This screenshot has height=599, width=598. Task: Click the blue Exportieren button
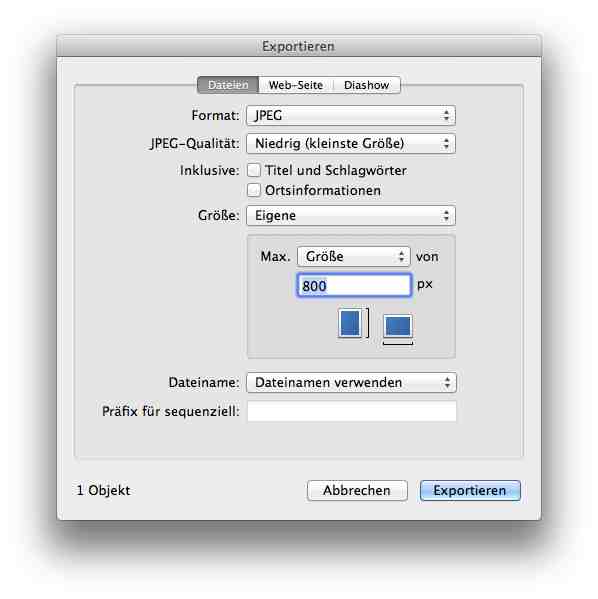coord(470,491)
